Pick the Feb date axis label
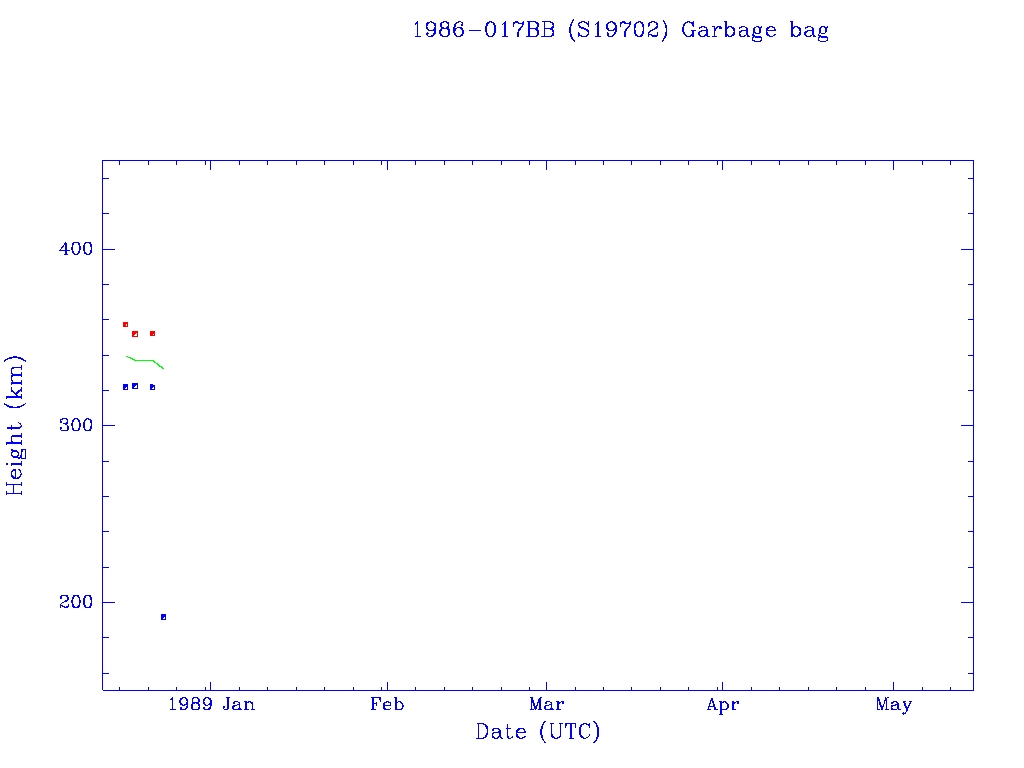This screenshot has width=1024, height=768. [x=386, y=705]
